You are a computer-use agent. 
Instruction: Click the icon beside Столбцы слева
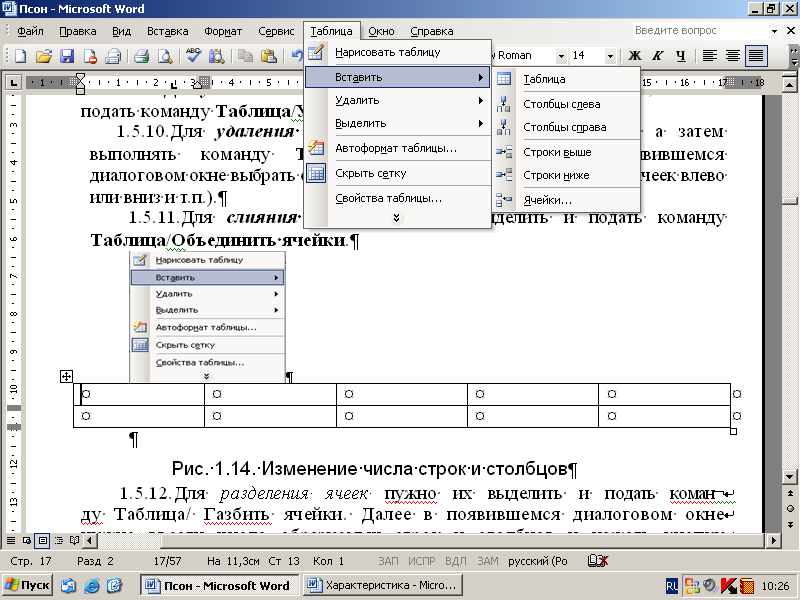point(504,104)
